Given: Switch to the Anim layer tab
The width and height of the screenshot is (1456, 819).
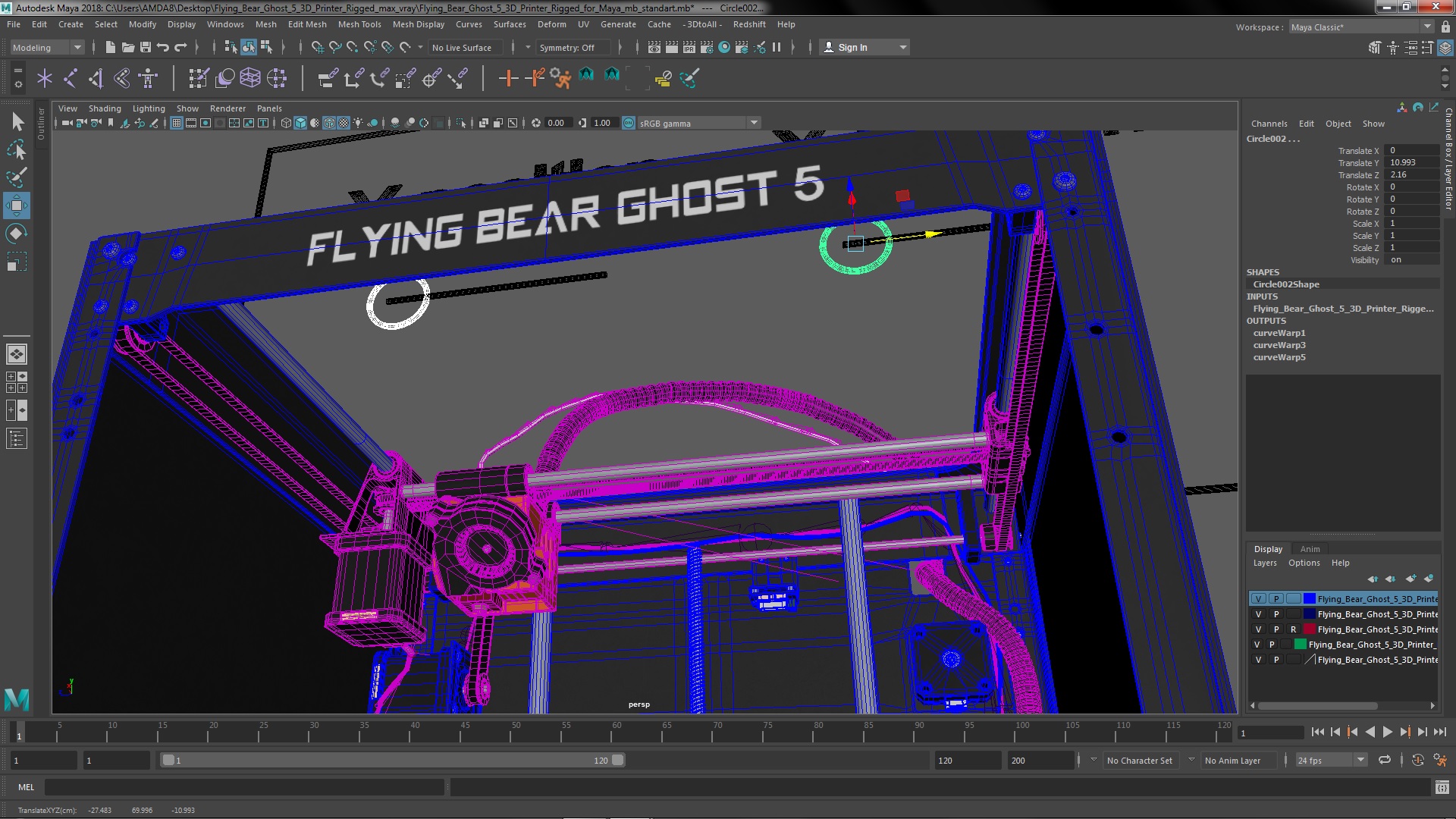Looking at the screenshot, I should (1310, 549).
